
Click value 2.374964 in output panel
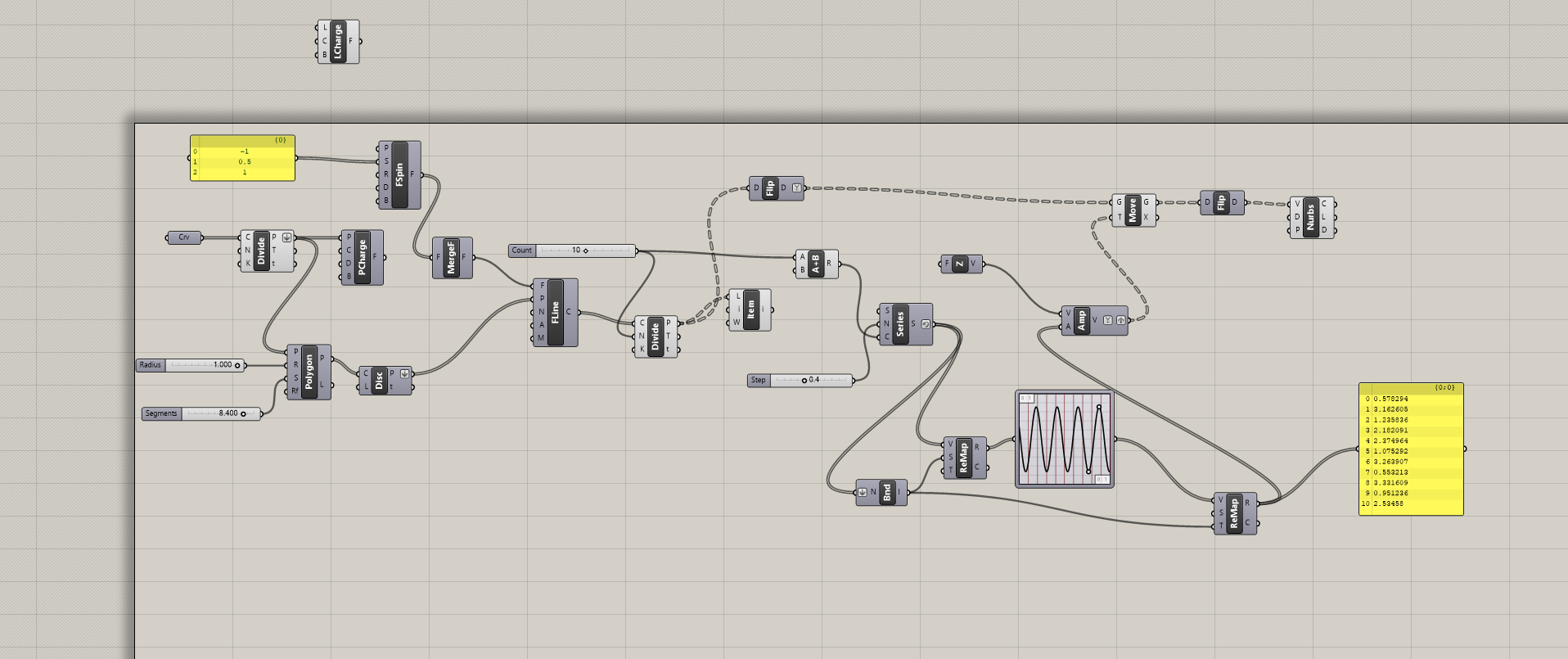tap(1390, 440)
